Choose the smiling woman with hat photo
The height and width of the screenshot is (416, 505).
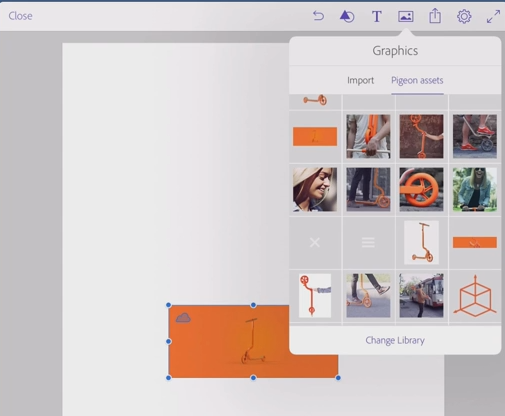315,189
